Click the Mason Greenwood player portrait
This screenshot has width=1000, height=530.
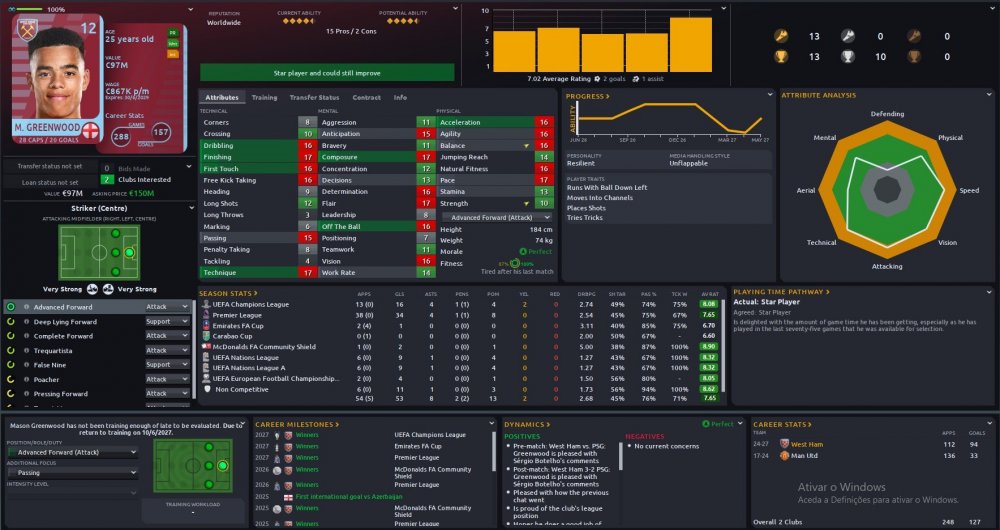[57, 73]
